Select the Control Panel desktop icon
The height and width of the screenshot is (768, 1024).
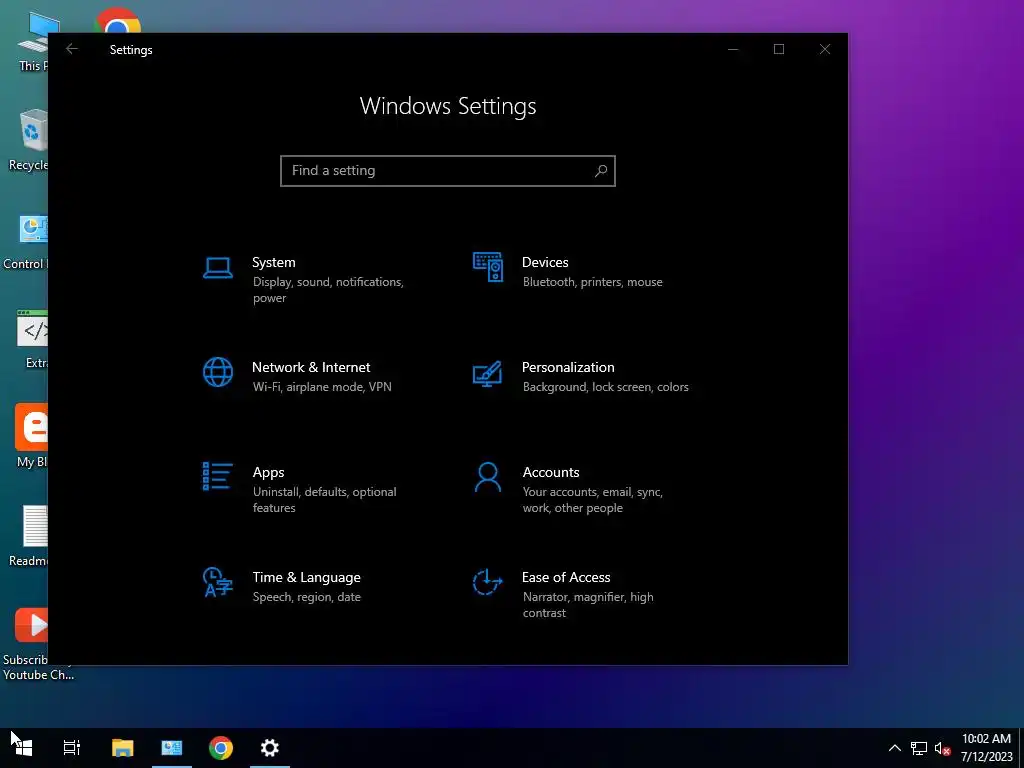(26, 240)
